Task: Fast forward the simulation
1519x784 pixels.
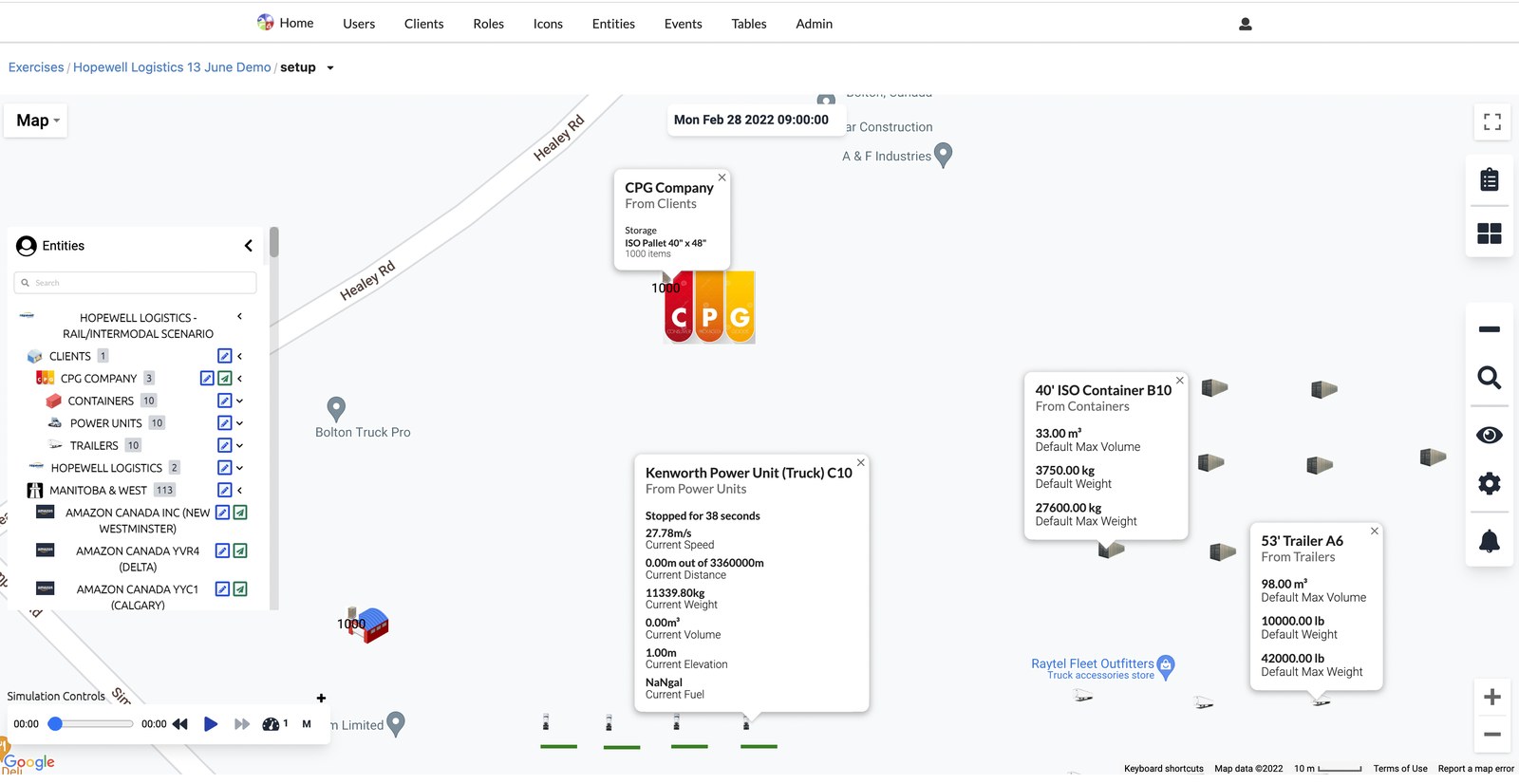Action: coord(242,724)
